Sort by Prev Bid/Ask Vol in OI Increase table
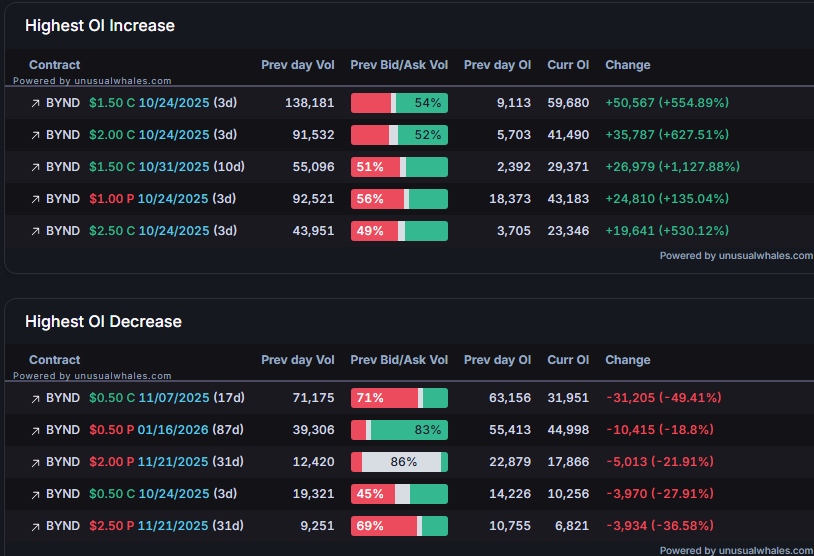This screenshot has width=814, height=556. (x=399, y=65)
